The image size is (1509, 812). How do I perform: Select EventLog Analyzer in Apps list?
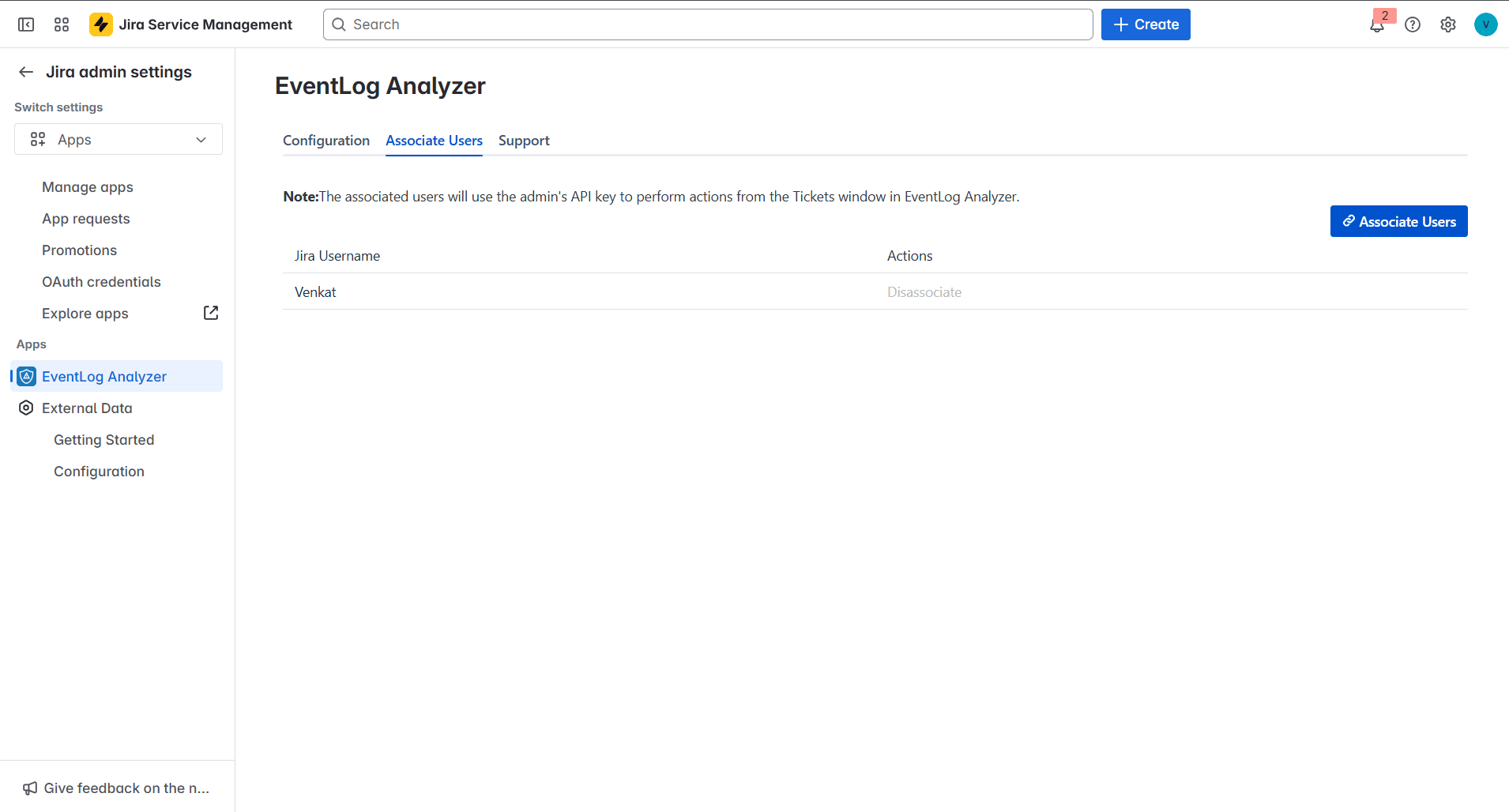click(117, 376)
